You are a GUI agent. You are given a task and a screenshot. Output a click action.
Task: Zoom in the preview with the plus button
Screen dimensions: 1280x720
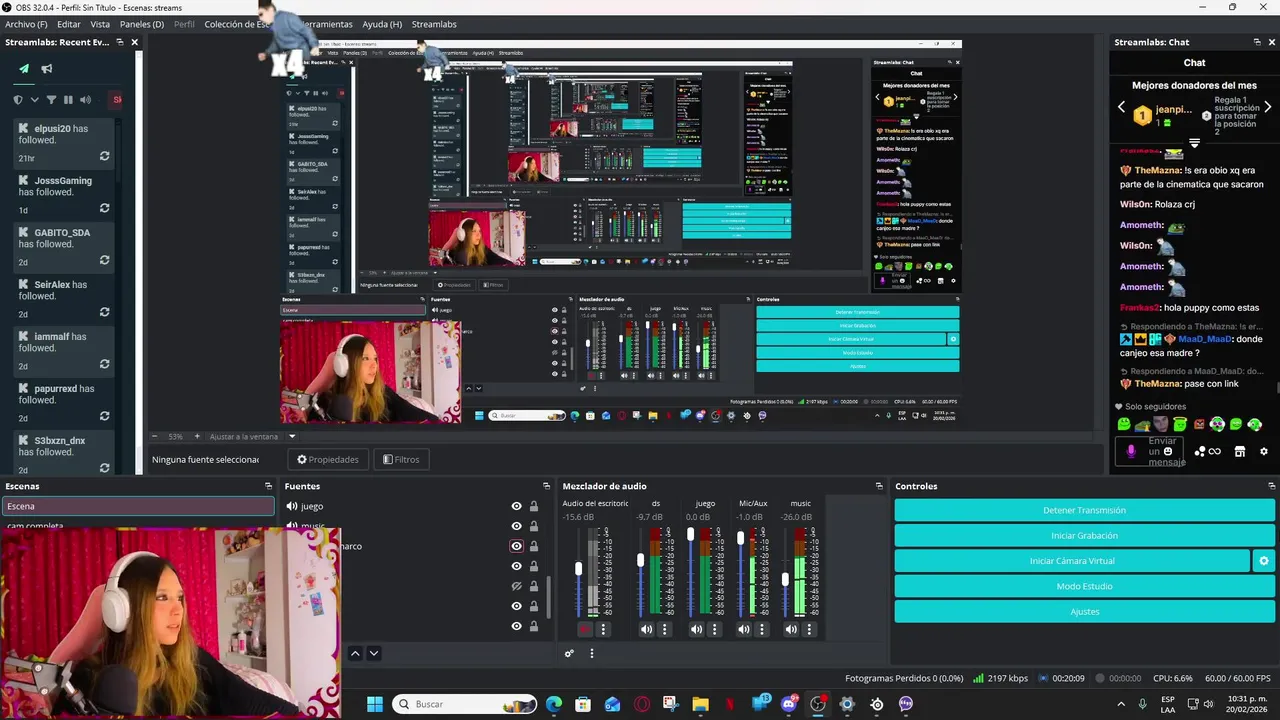click(197, 437)
